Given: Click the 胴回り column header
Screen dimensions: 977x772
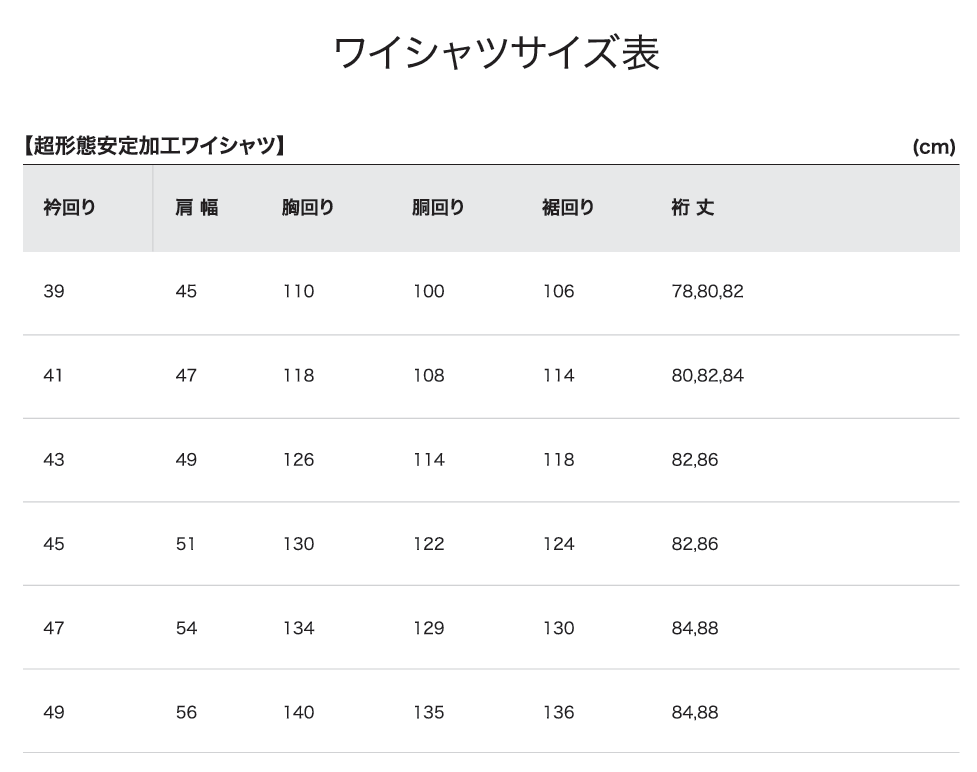Looking at the screenshot, I should coord(438,207).
